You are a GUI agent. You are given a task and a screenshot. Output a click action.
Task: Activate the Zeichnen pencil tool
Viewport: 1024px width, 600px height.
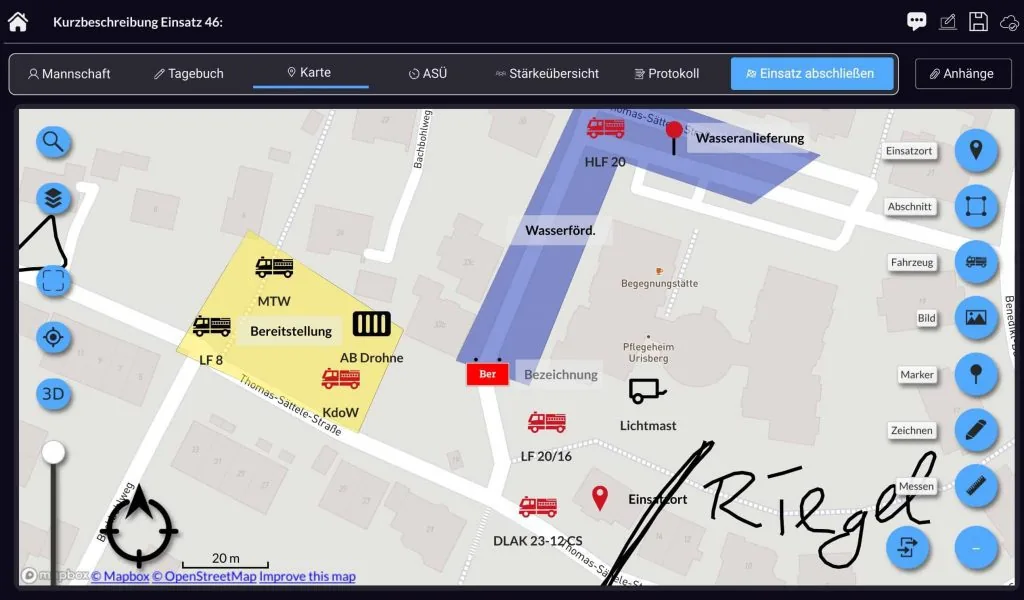(976, 430)
